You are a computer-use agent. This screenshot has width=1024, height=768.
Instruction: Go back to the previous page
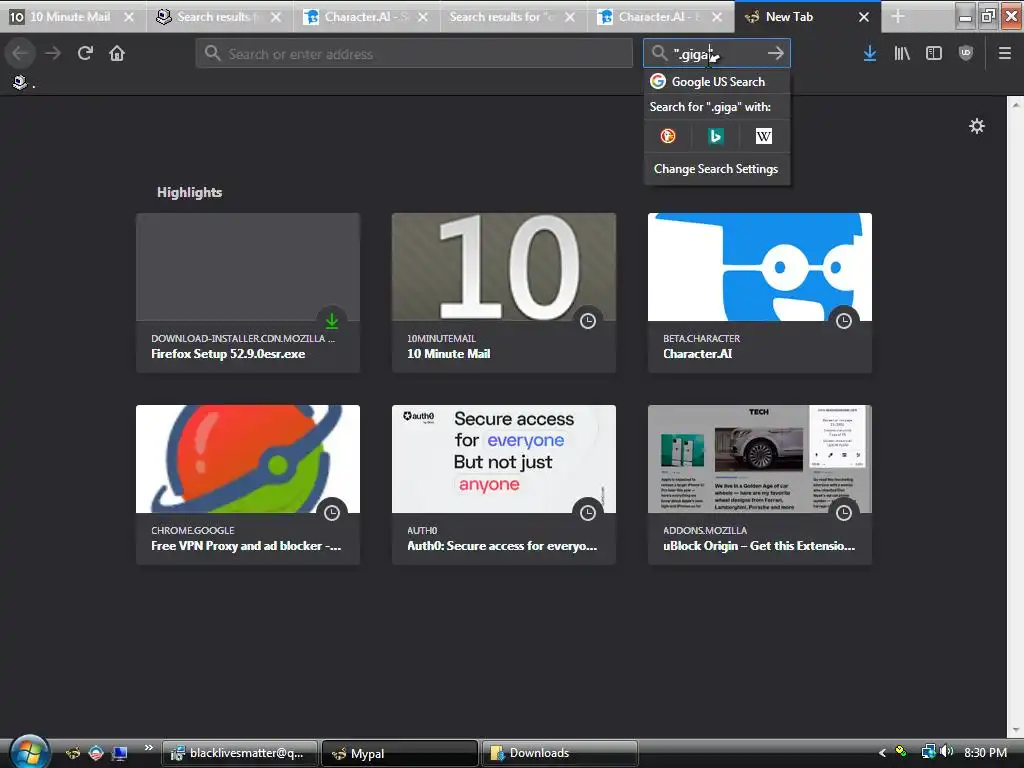pos(20,53)
